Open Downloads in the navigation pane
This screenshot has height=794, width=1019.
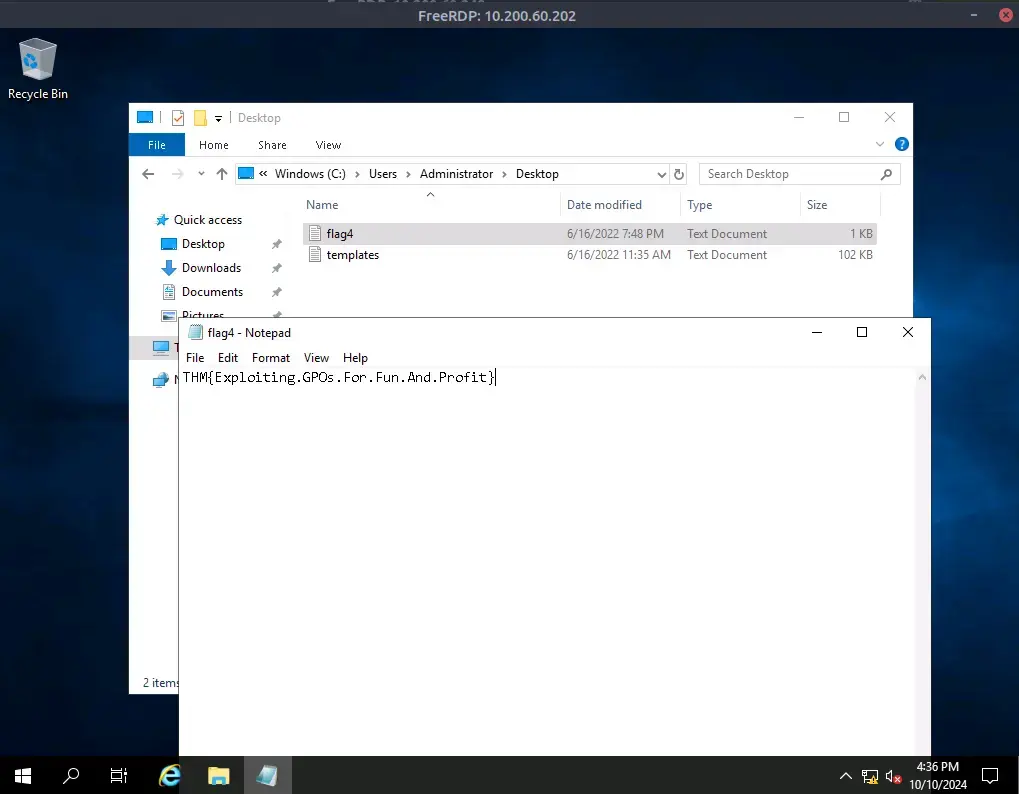pos(211,268)
